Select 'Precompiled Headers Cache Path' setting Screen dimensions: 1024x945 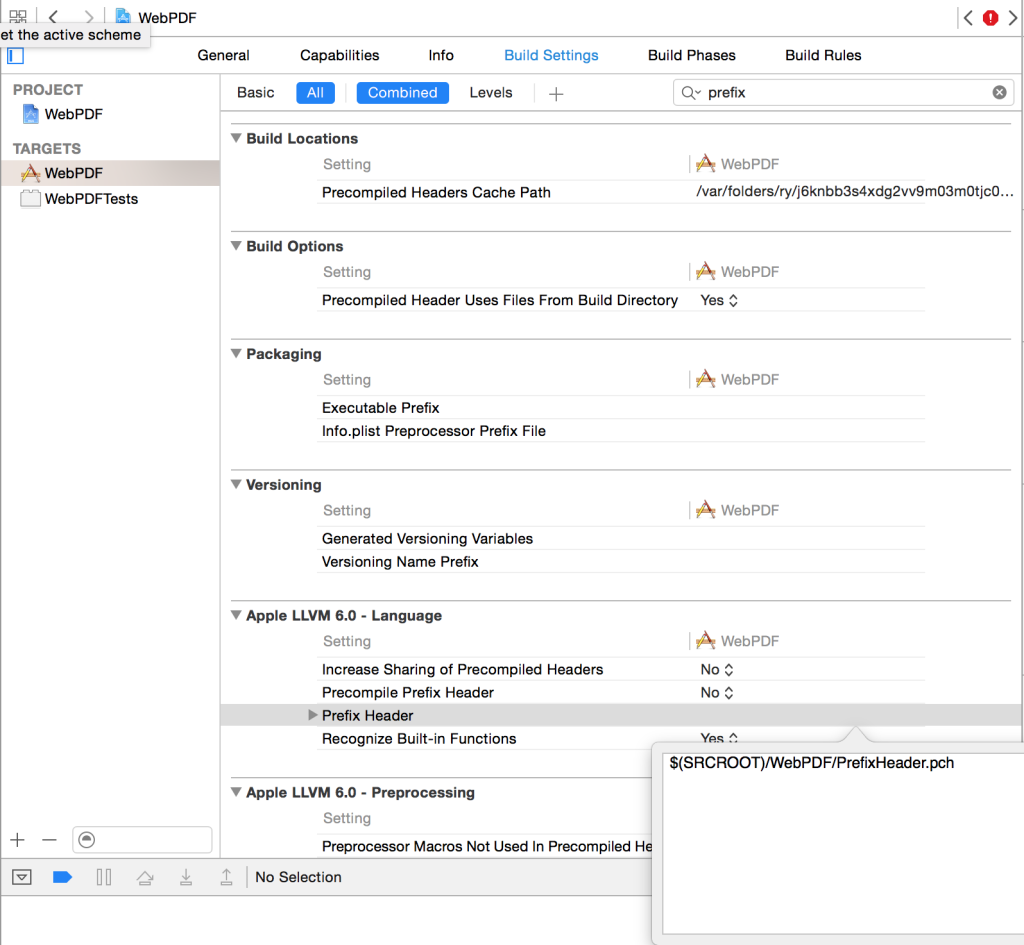[436, 193]
